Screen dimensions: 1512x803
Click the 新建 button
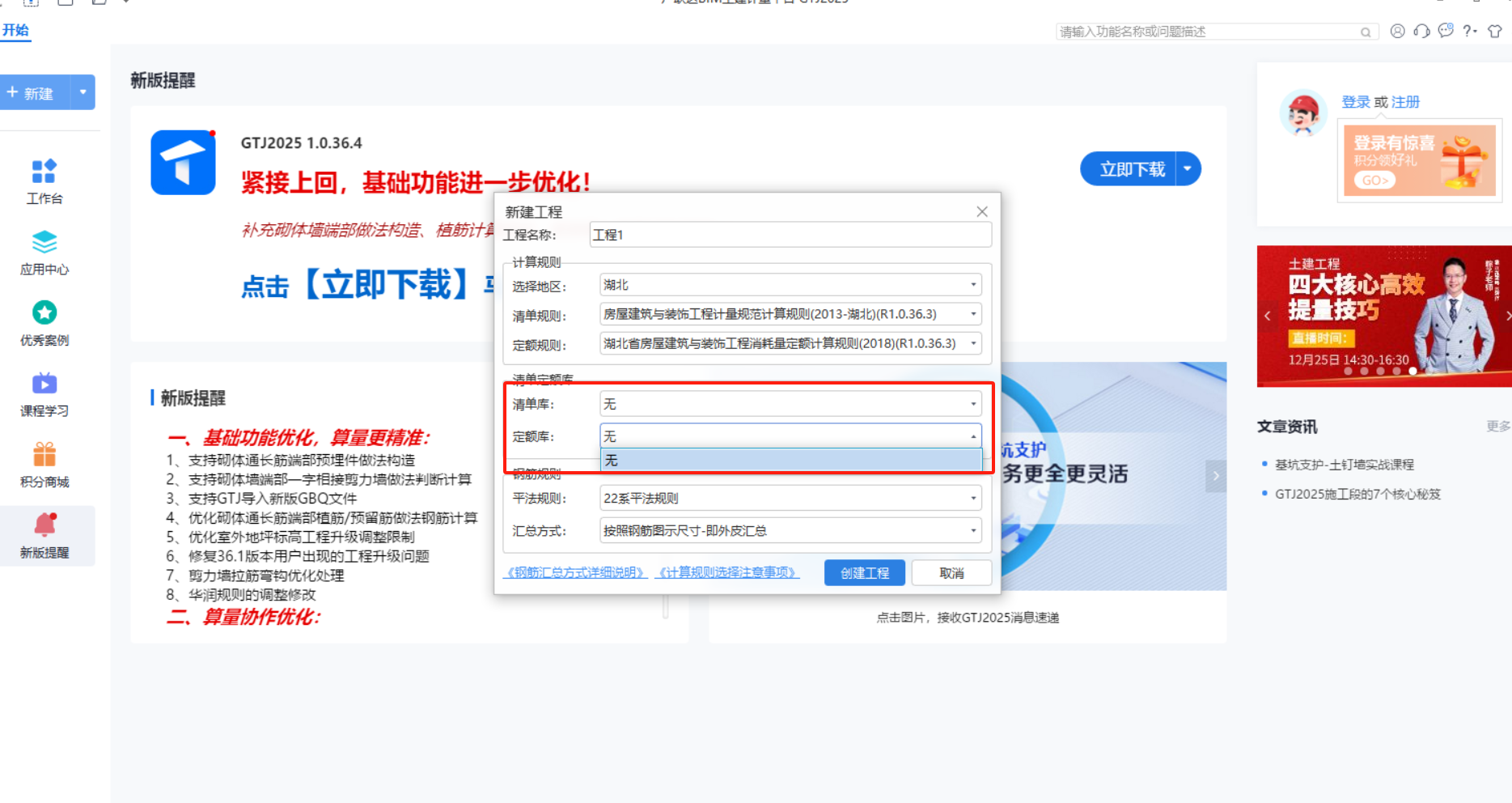(x=35, y=93)
